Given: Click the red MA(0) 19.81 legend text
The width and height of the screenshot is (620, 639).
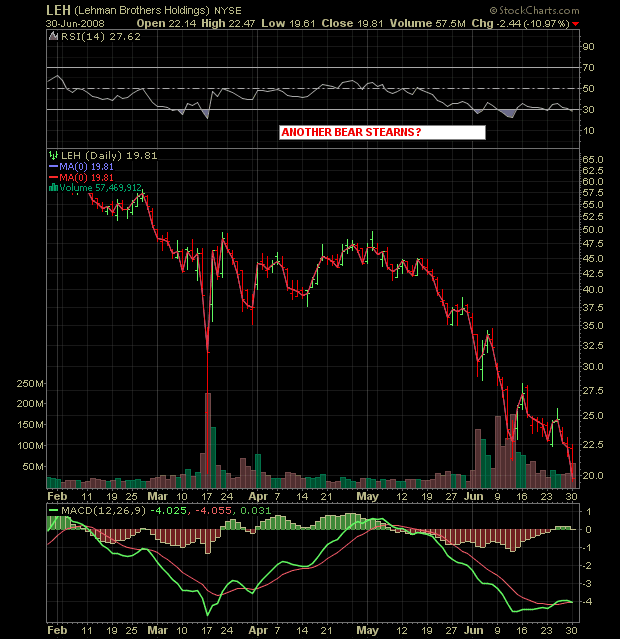Looking at the screenshot, I should coord(86,177).
